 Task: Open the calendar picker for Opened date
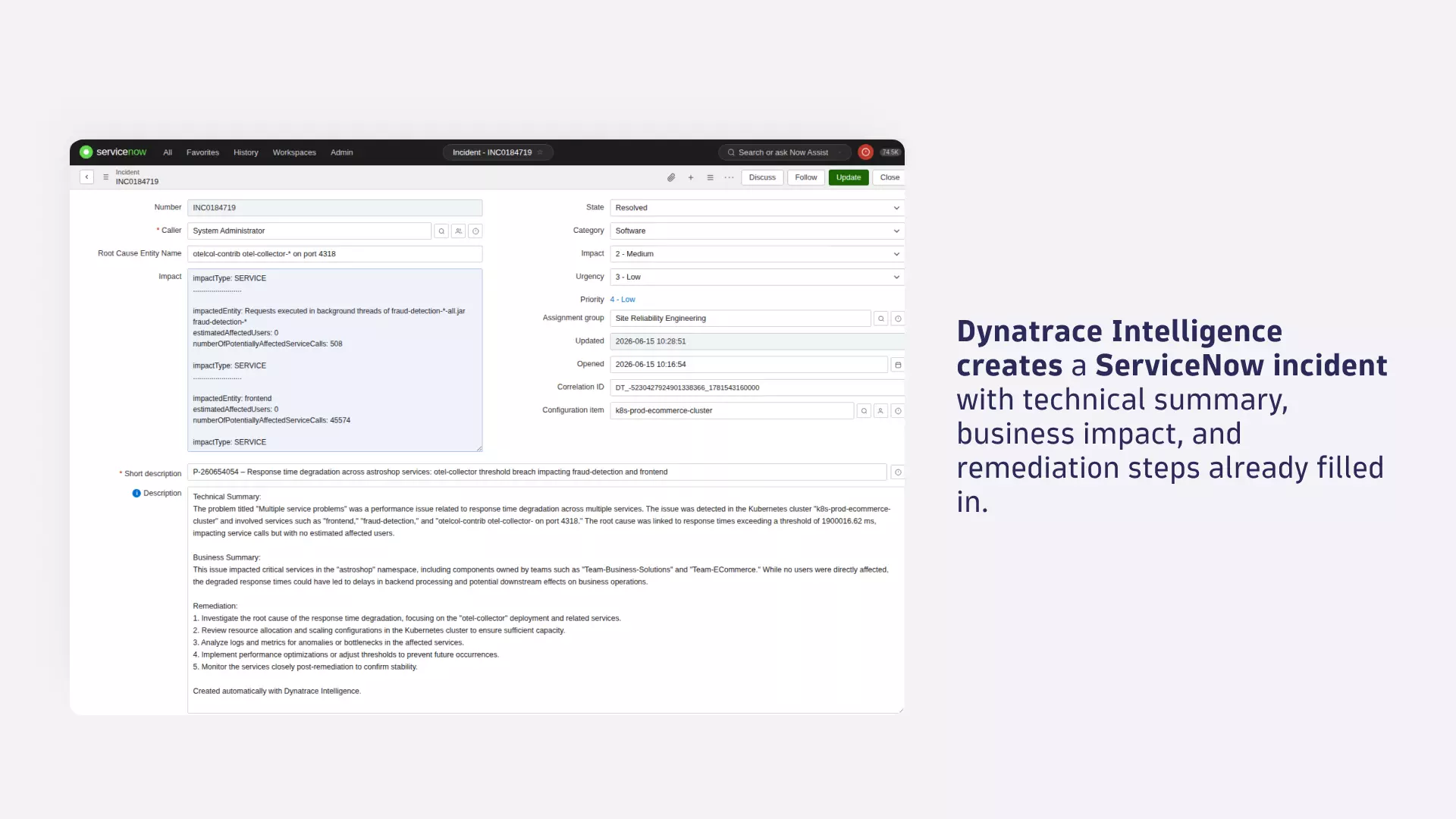tap(898, 365)
